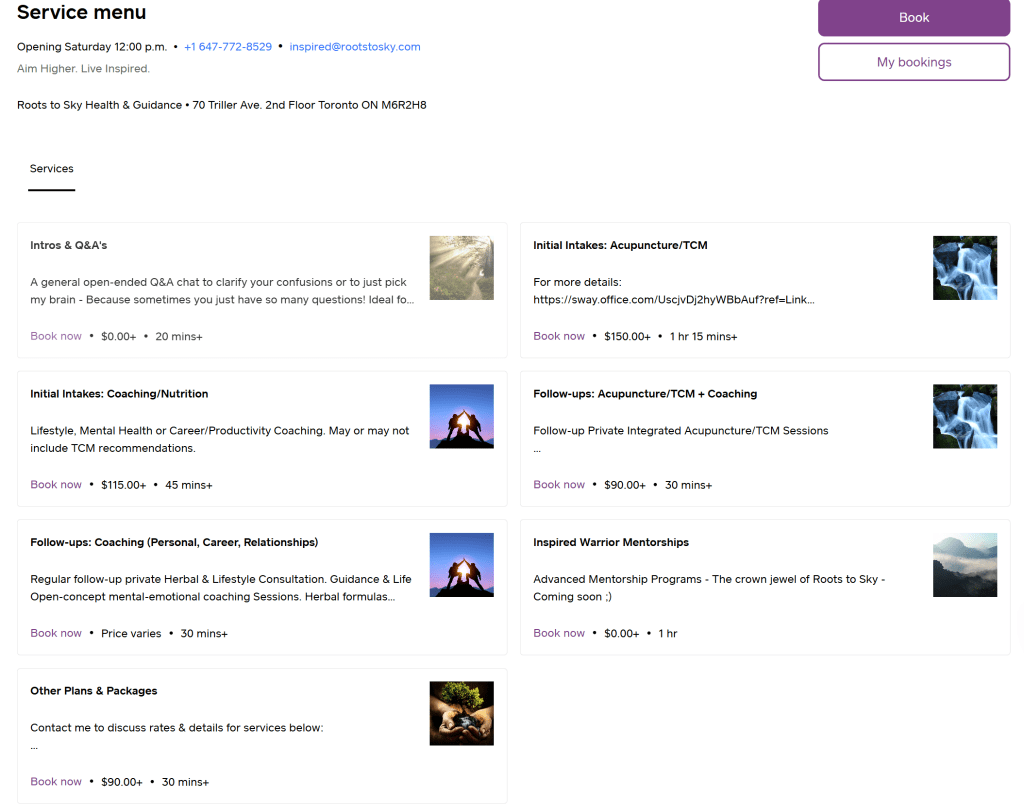Image resolution: width=1024 pixels, height=812 pixels.
Task: Open My bookings
Action: (x=913, y=62)
